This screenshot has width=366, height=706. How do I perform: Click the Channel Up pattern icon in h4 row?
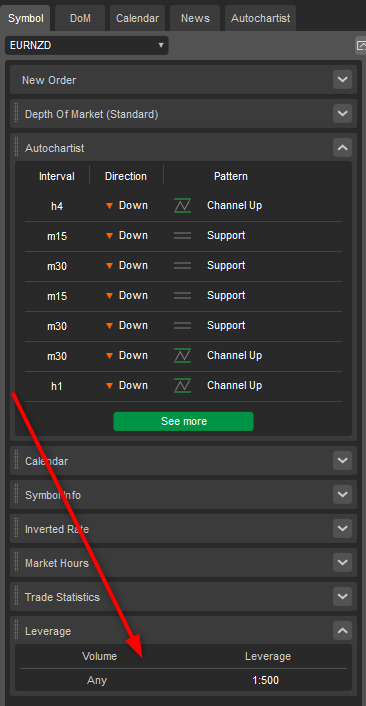click(x=182, y=206)
